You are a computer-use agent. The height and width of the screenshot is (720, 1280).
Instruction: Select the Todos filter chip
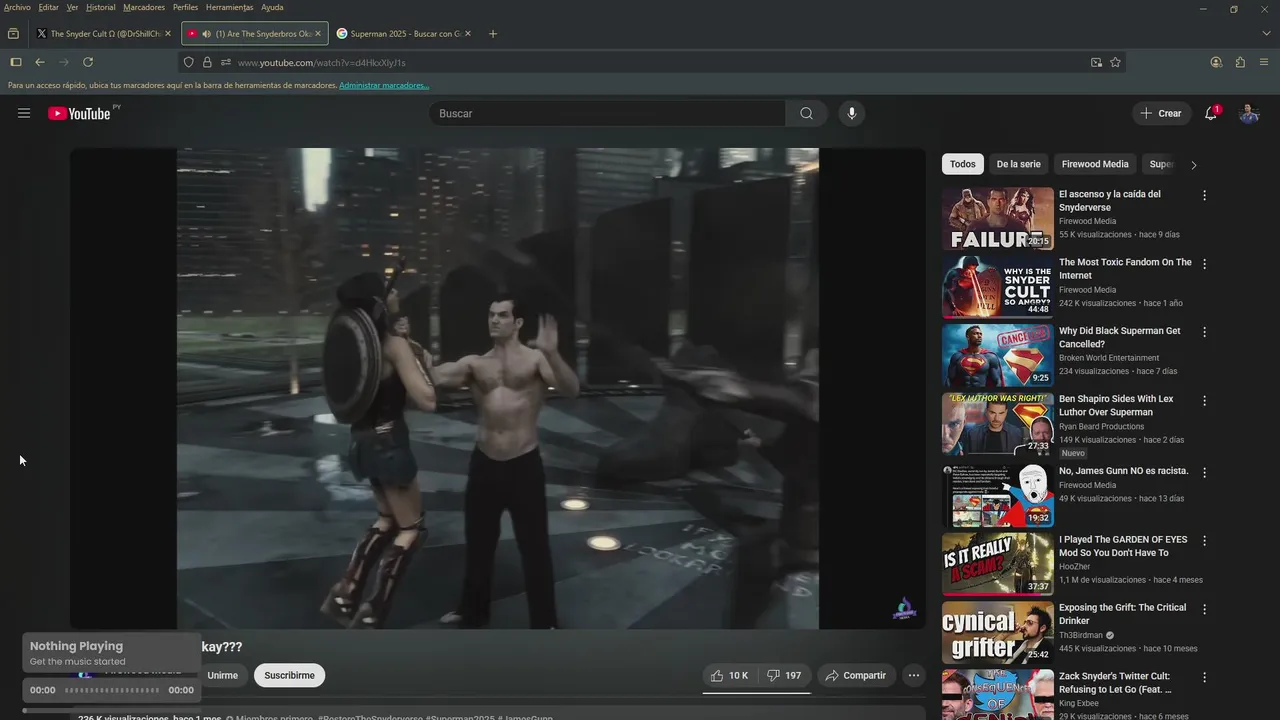pos(962,164)
